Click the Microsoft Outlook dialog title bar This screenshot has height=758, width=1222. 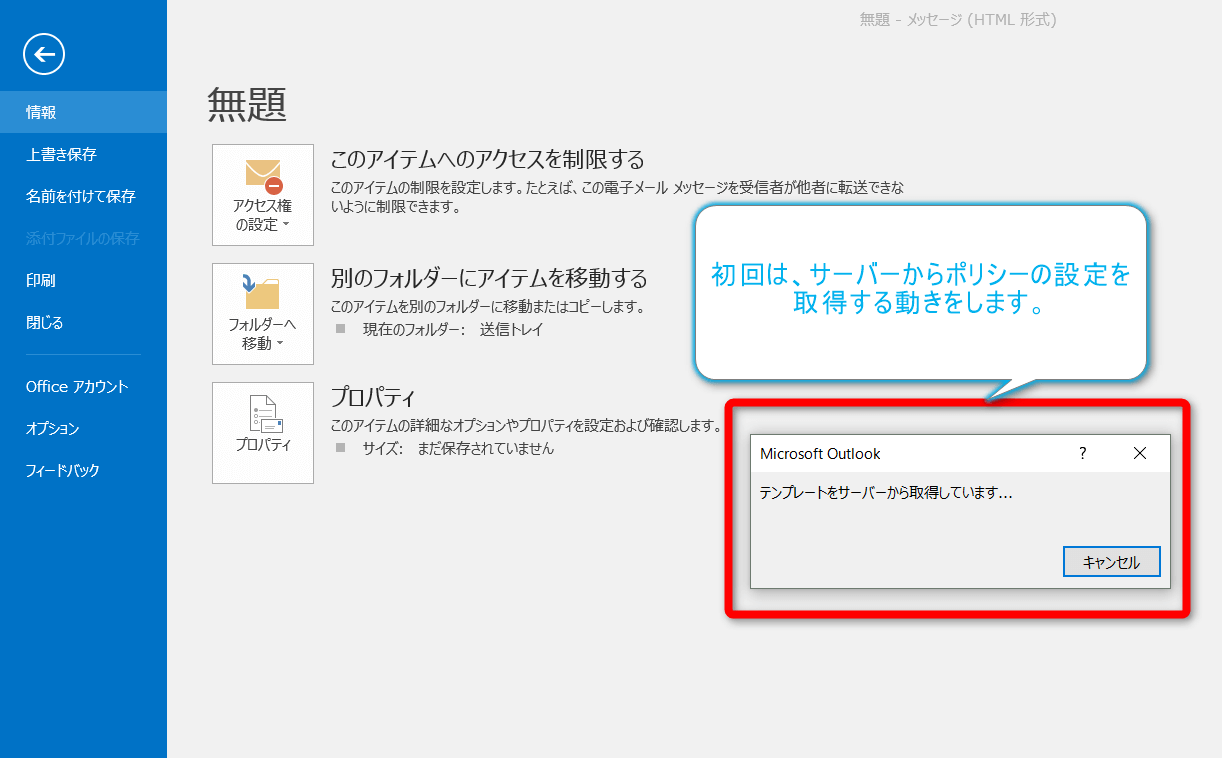pyautogui.click(x=900, y=453)
